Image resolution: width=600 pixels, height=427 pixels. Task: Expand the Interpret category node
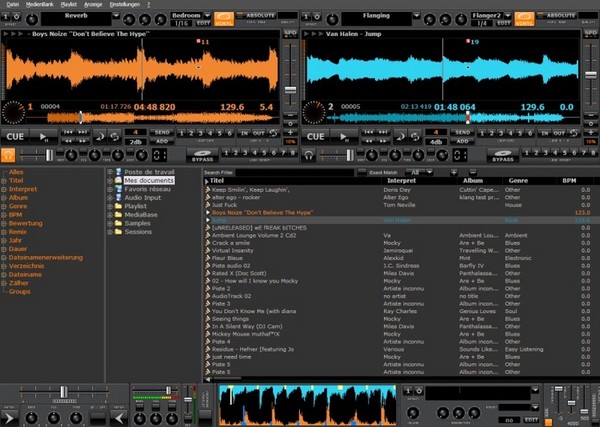click(x=4, y=189)
